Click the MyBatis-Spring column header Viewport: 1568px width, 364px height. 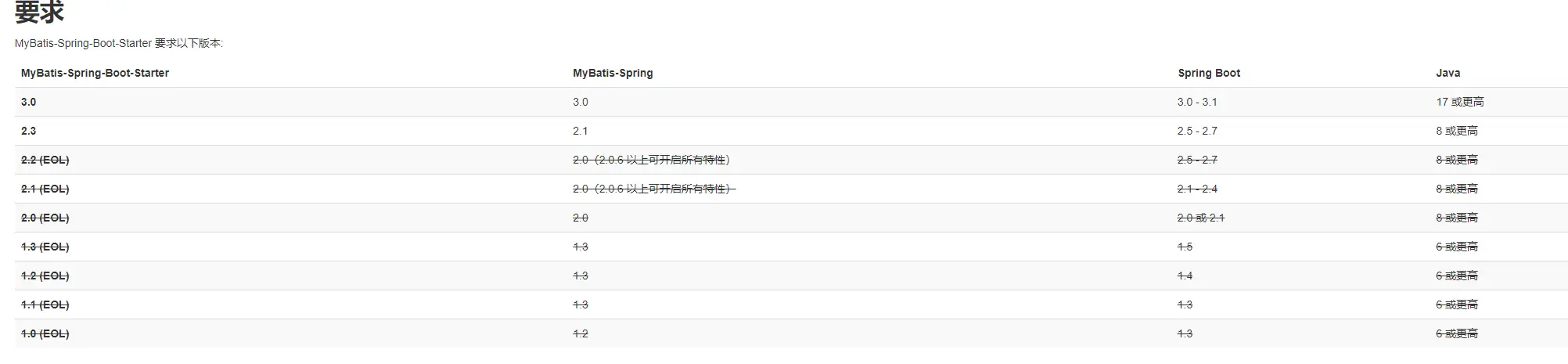(613, 73)
